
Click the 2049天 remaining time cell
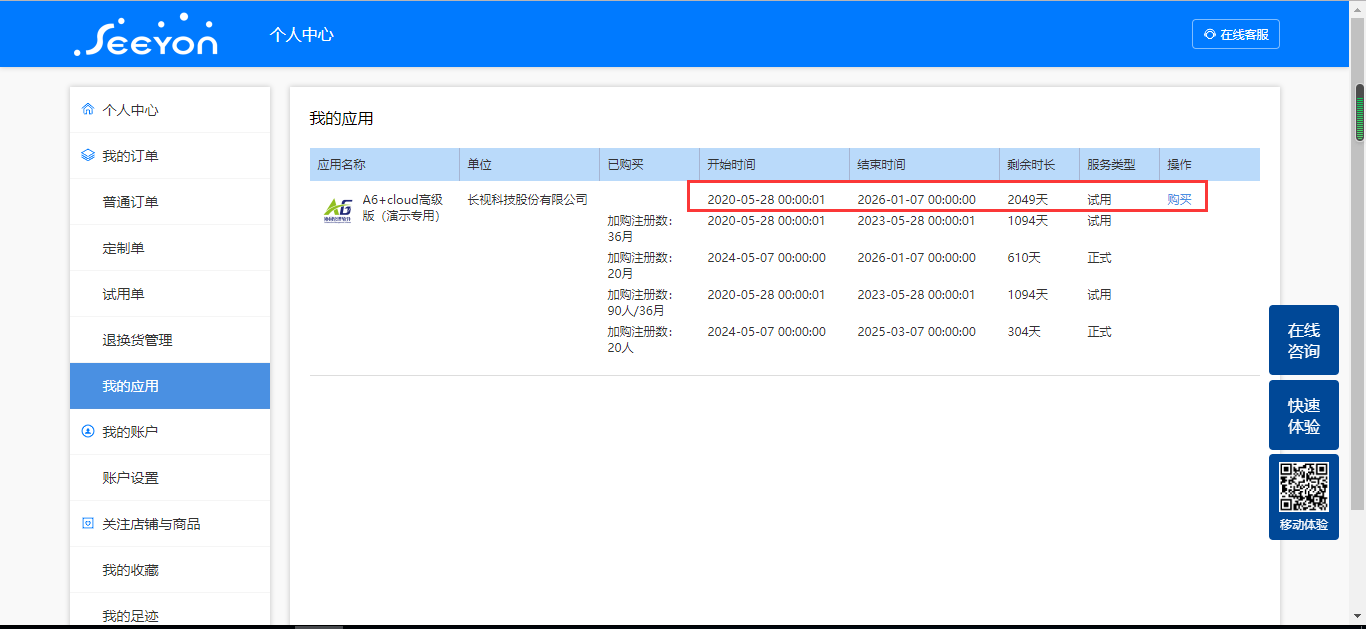point(1028,199)
